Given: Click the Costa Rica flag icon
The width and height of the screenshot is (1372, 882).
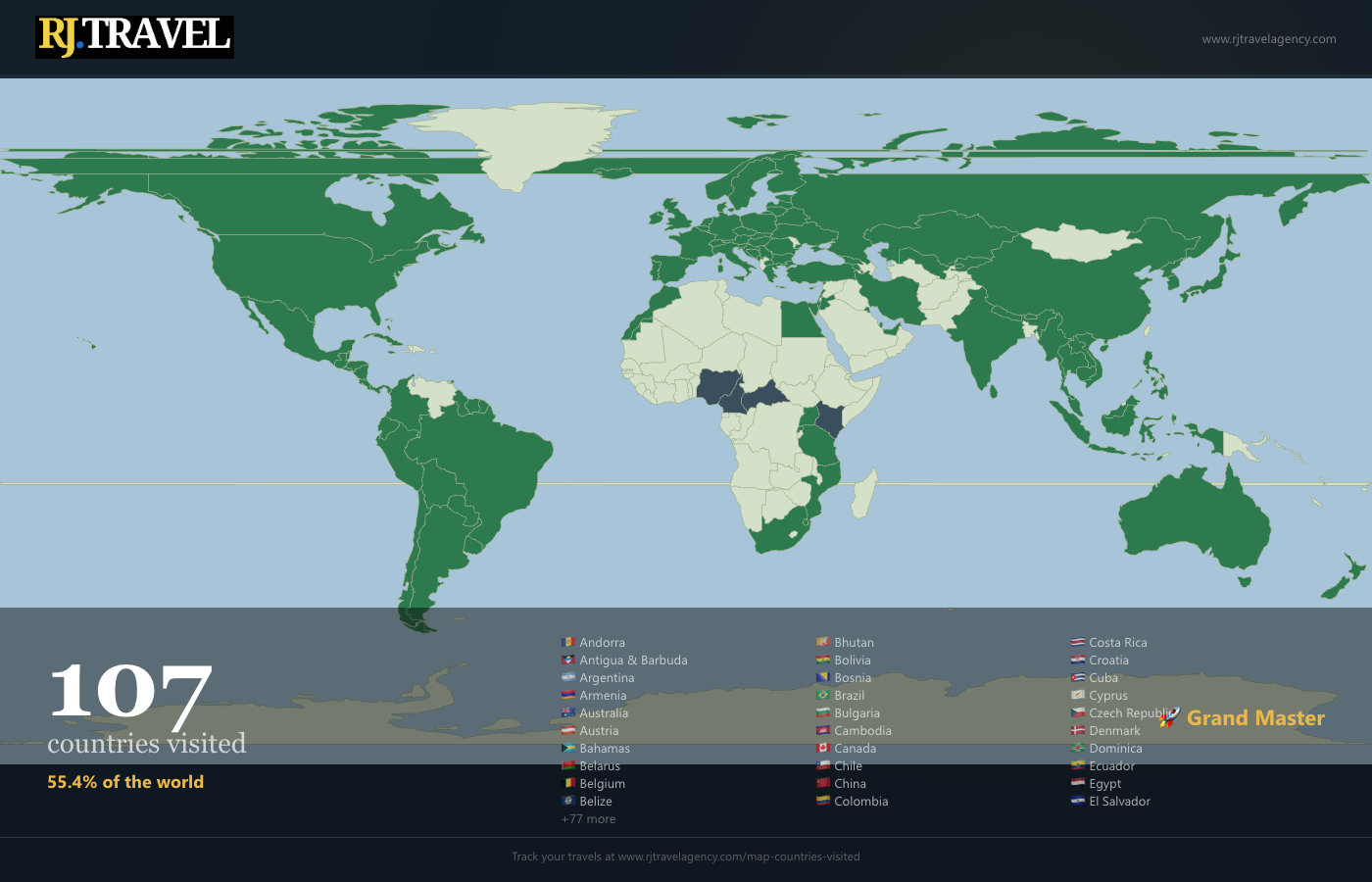Looking at the screenshot, I should (1078, 643).
